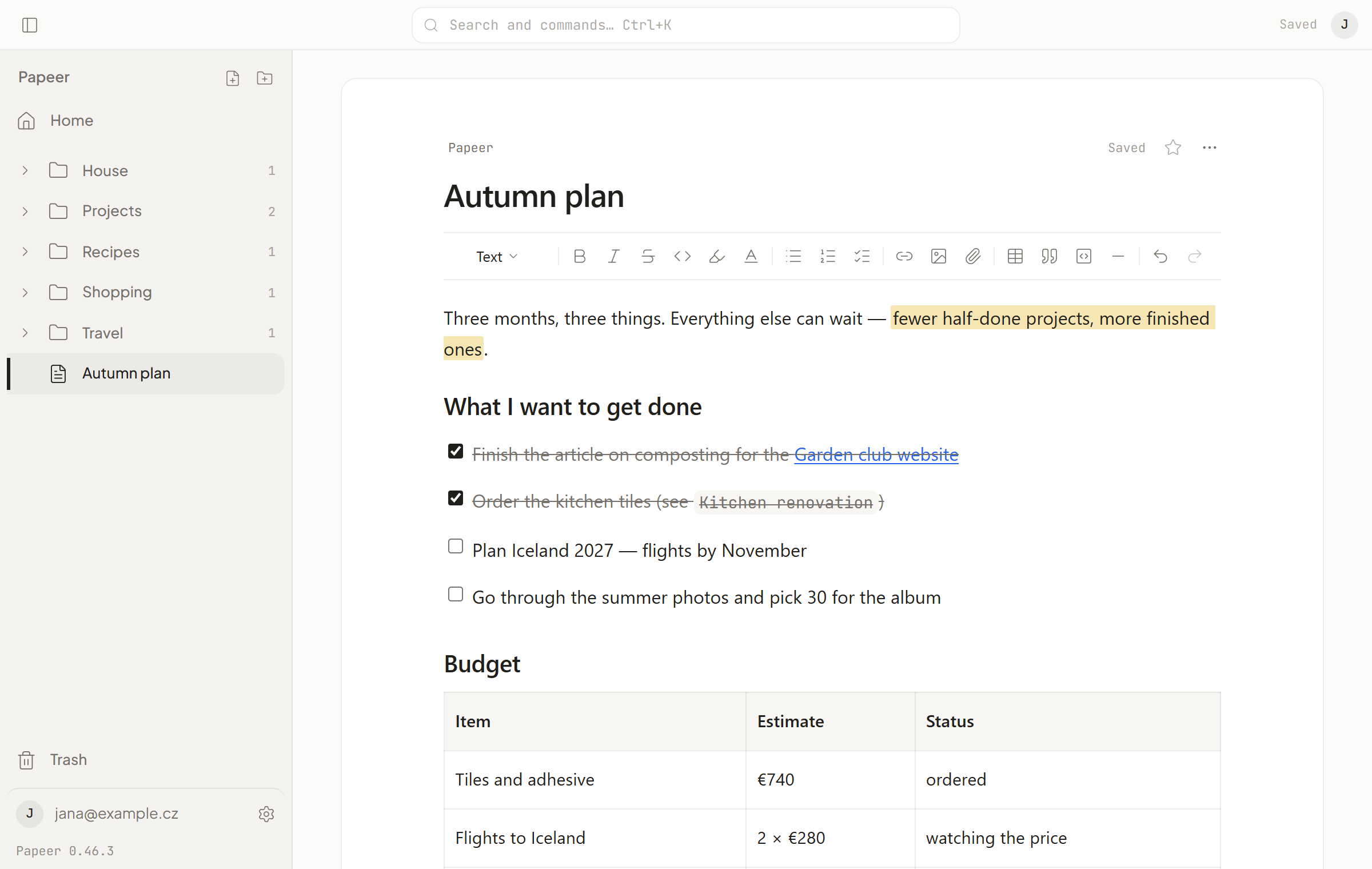
Task: Toggle inline code formatting
Action: pos(683,256)
